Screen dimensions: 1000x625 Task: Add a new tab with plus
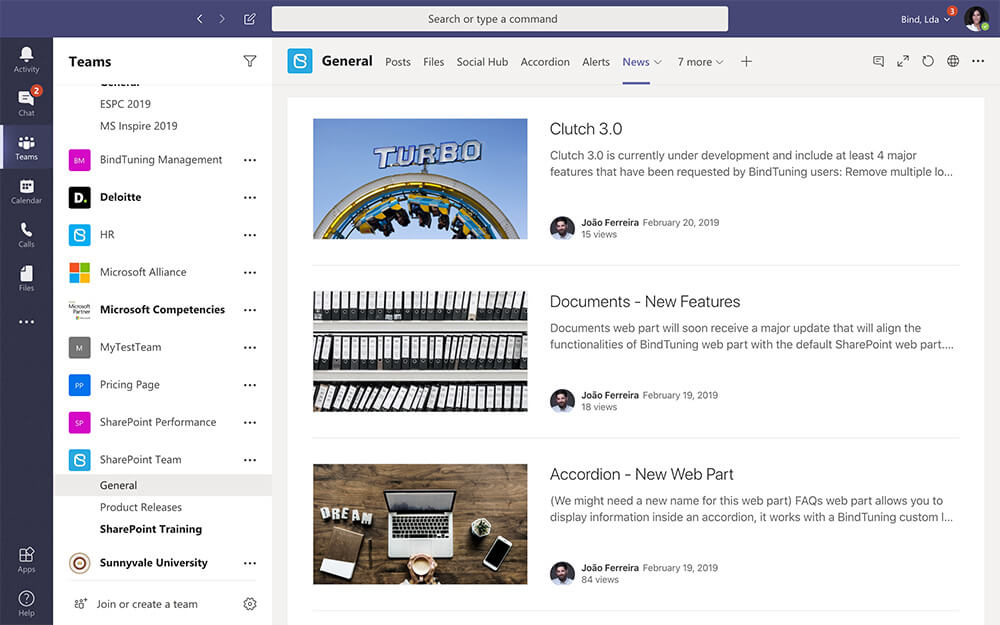pyautogui.click(x=746, y=62)
